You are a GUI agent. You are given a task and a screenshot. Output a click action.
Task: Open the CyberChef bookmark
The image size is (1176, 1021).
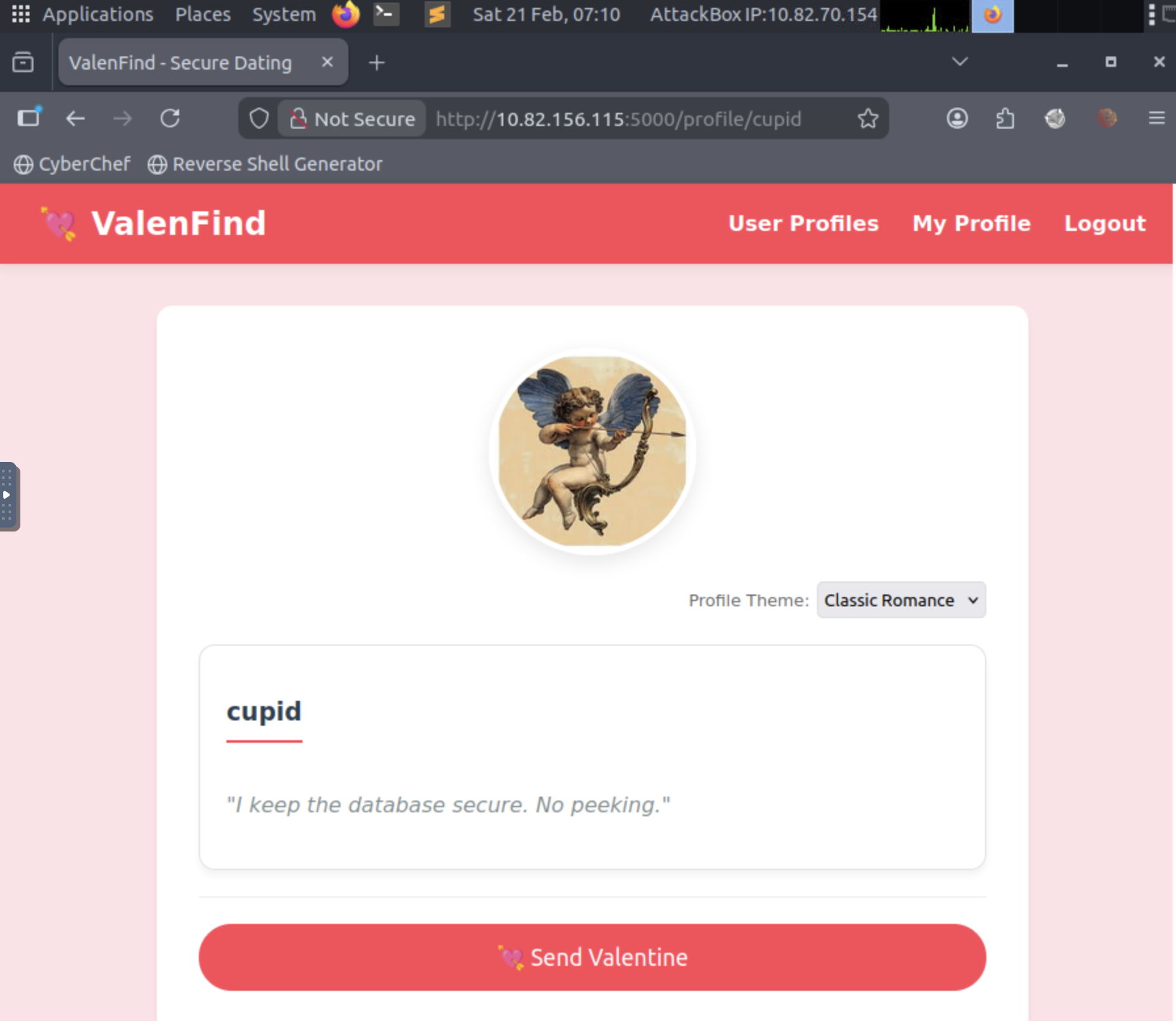[72, 164]
